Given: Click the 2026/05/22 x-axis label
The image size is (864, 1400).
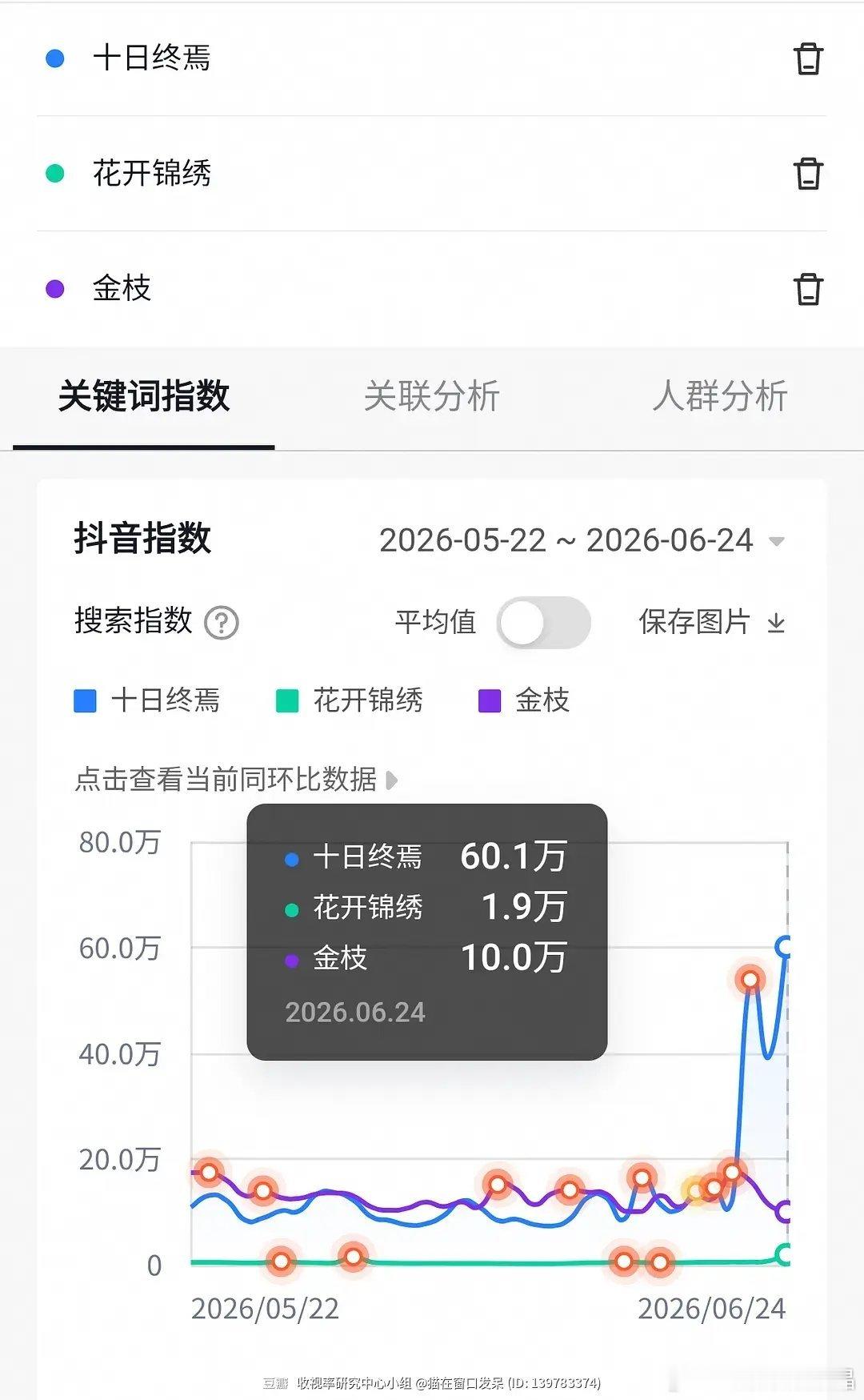Looking at the screenshot, I should tap(265, 1309).
